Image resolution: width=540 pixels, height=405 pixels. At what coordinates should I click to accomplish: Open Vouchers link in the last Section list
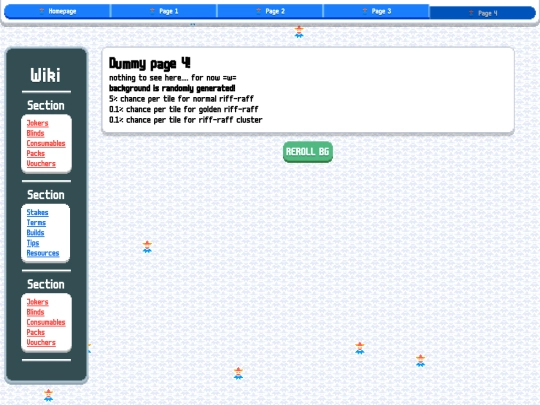pos(41,342)
